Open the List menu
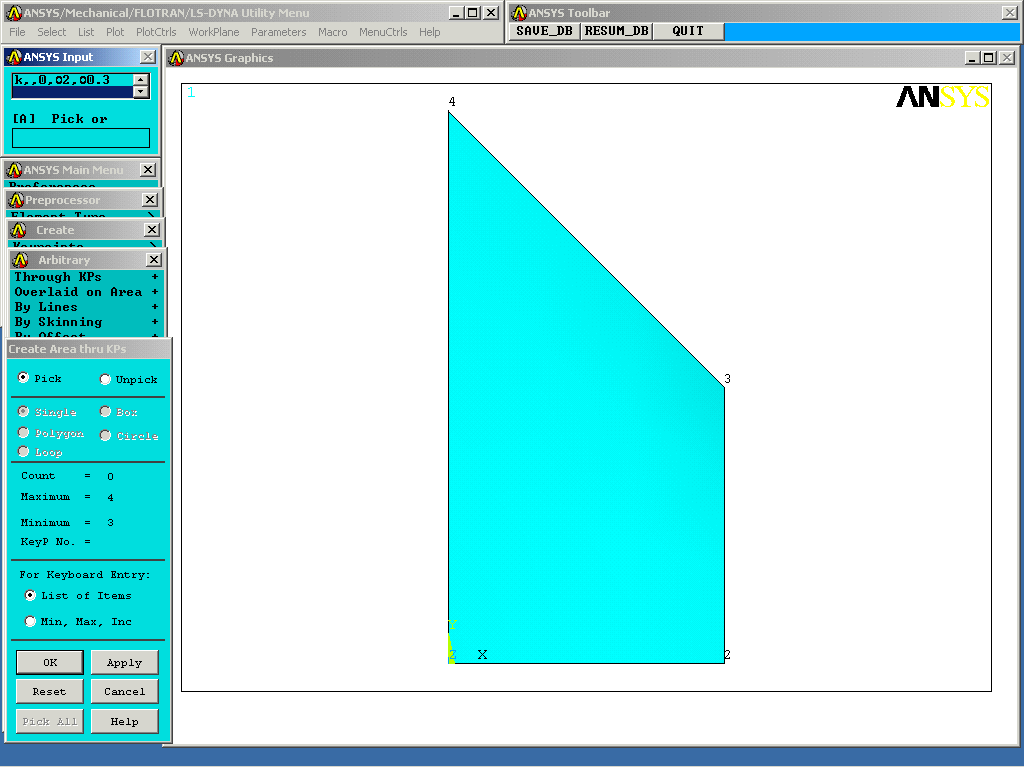1024x768 pixels. [x=86, y=32]
